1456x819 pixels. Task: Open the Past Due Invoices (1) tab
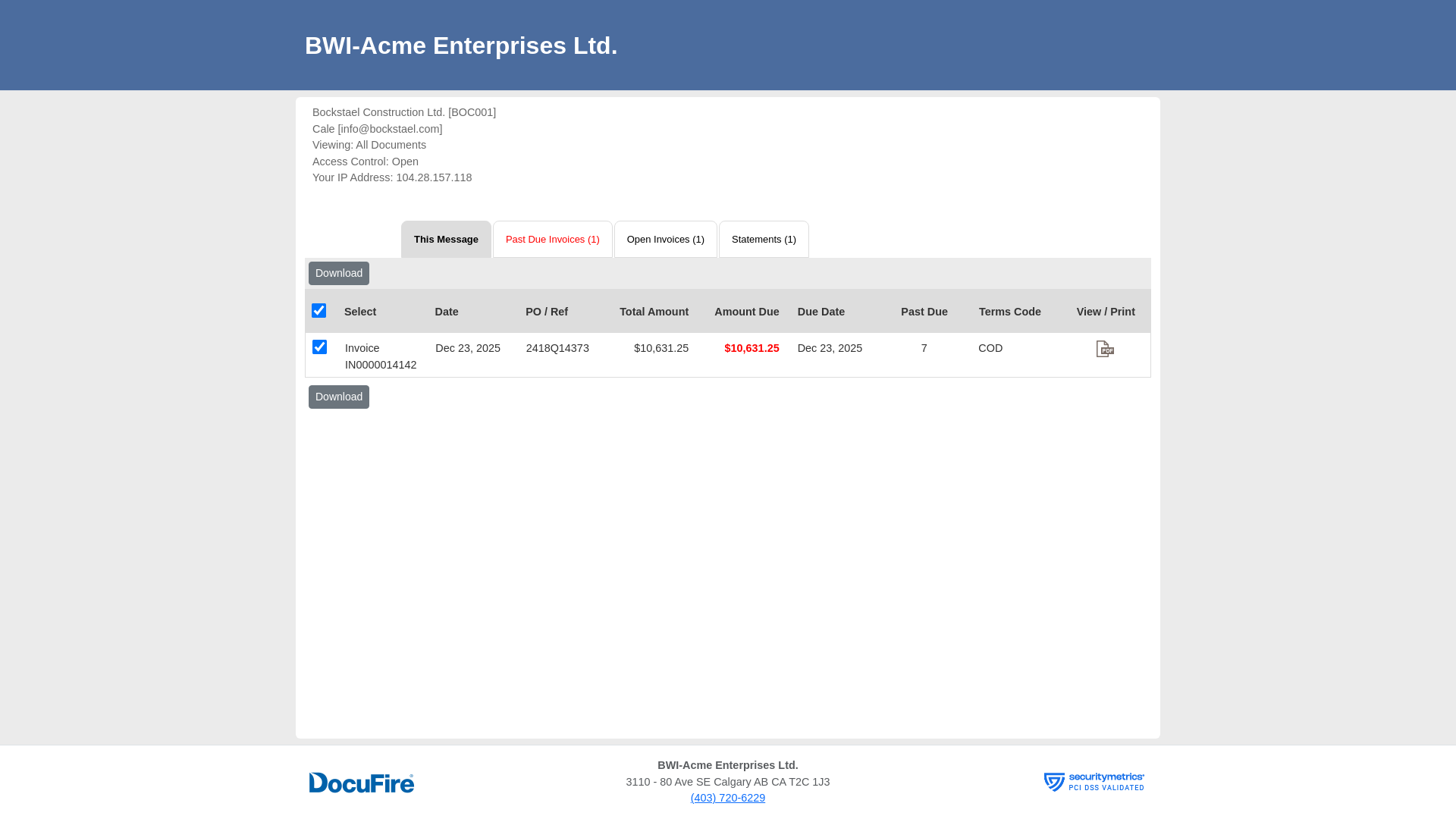553,240
